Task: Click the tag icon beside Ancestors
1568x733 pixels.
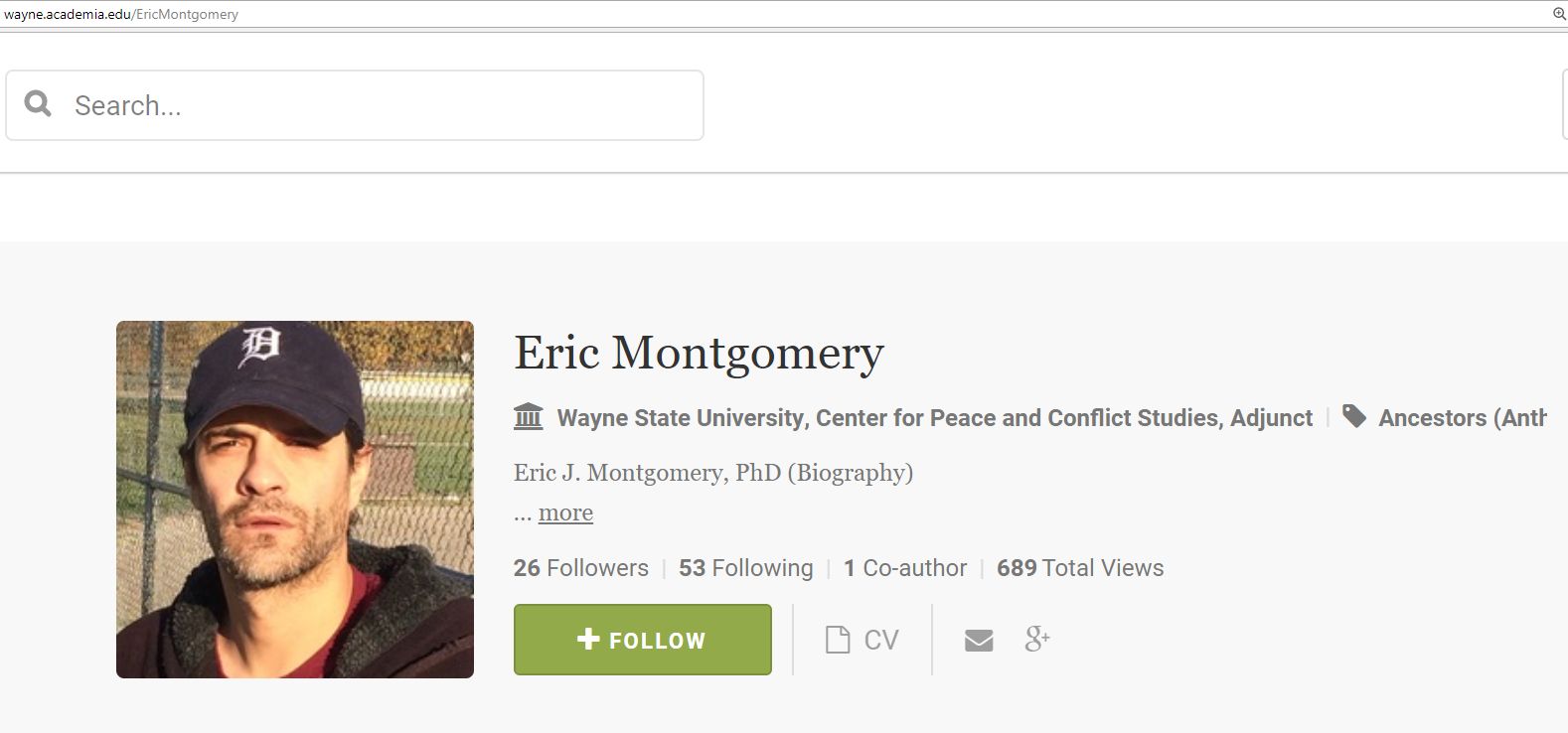Action: 1355,417
